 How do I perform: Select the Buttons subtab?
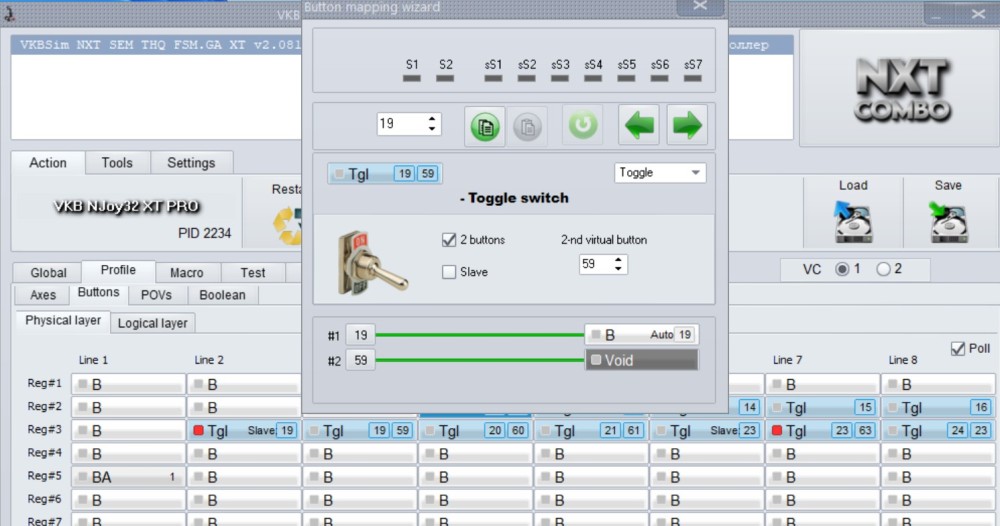click(x=98, y=292)
